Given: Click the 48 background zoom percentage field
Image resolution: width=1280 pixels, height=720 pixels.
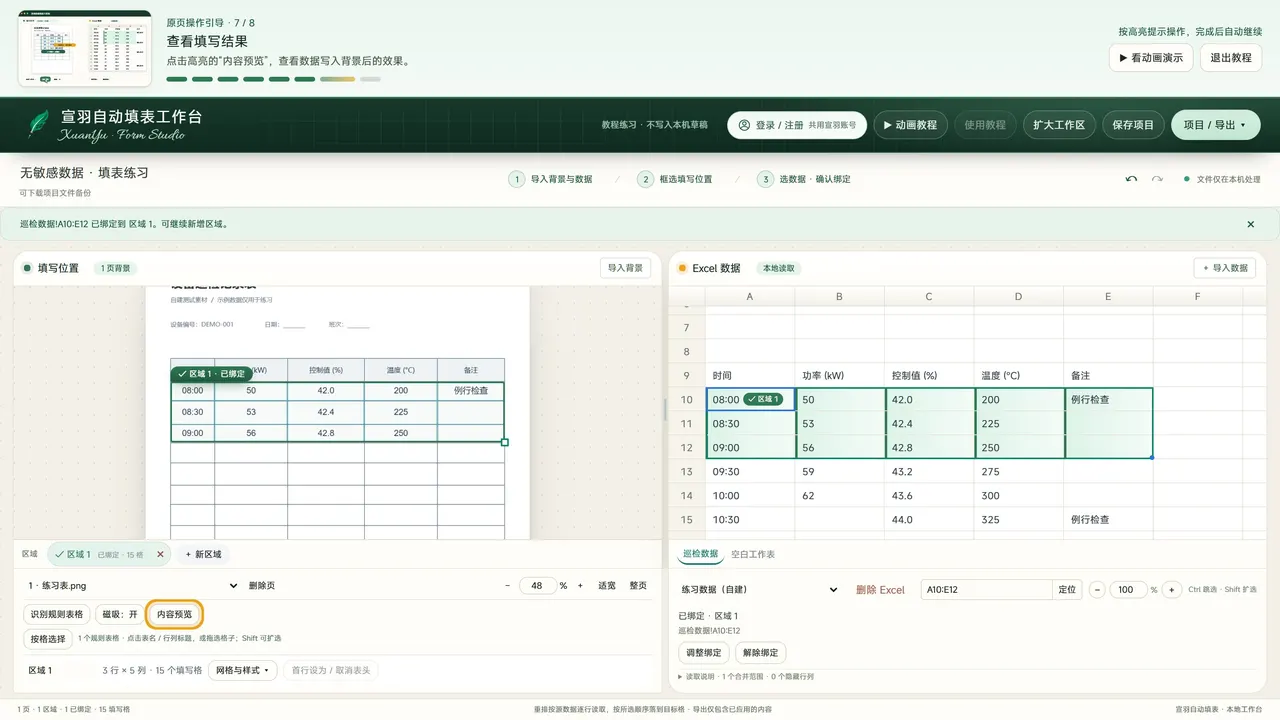Looking at the screenshot, I should point(537,586).
